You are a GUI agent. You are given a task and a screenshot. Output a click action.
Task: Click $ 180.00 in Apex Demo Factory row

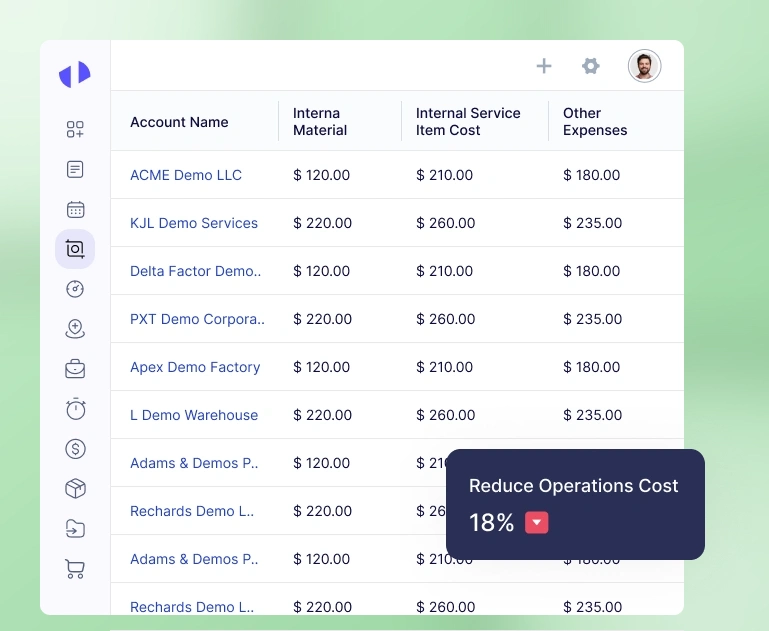591,367
